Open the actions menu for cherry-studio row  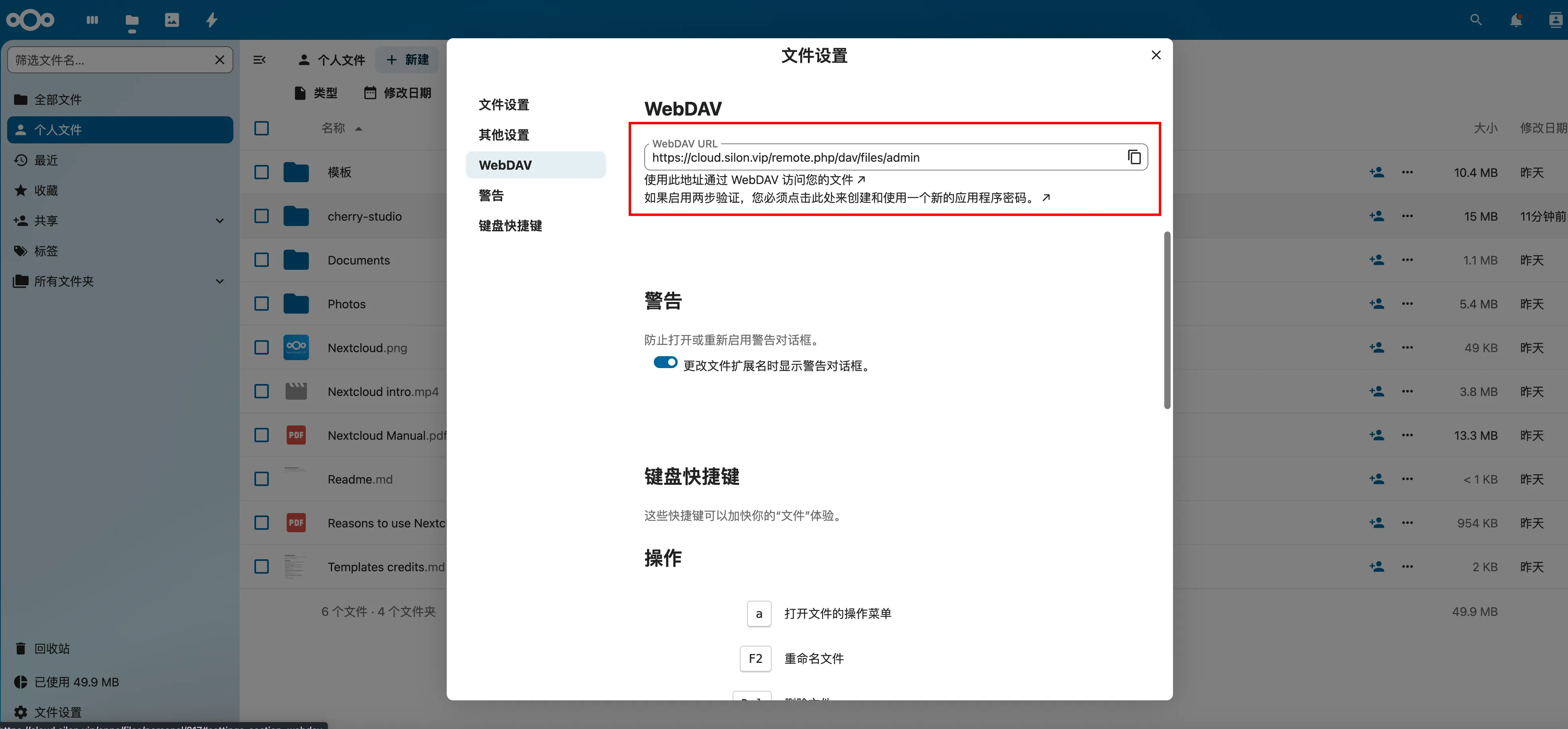(1407, 216)
